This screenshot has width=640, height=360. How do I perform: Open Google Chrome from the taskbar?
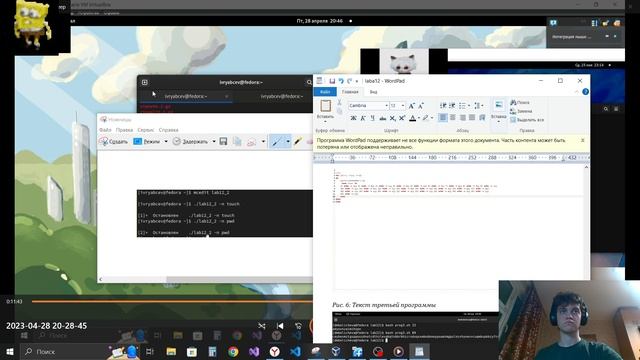(x=233, y=351)
